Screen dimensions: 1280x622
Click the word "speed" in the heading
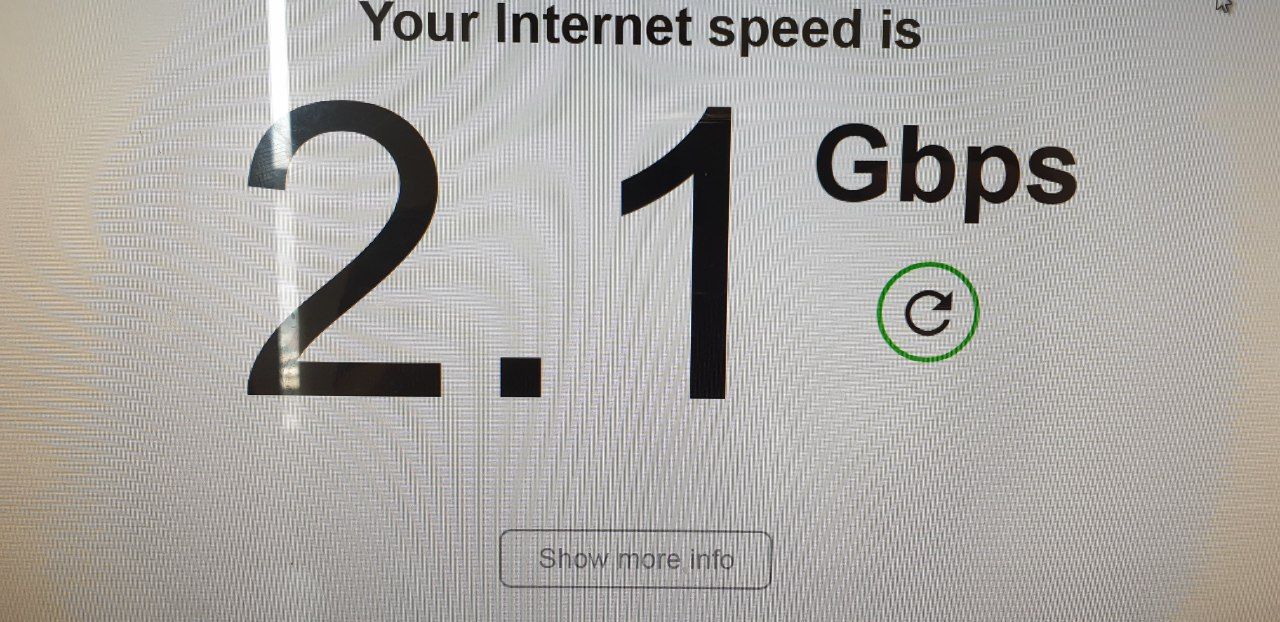tap(785, 28)
